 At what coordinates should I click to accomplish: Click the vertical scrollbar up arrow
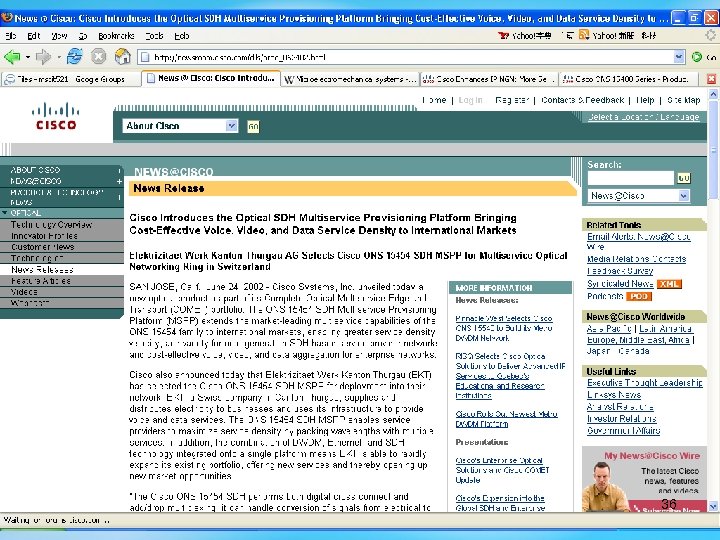(x=713, y=94)
